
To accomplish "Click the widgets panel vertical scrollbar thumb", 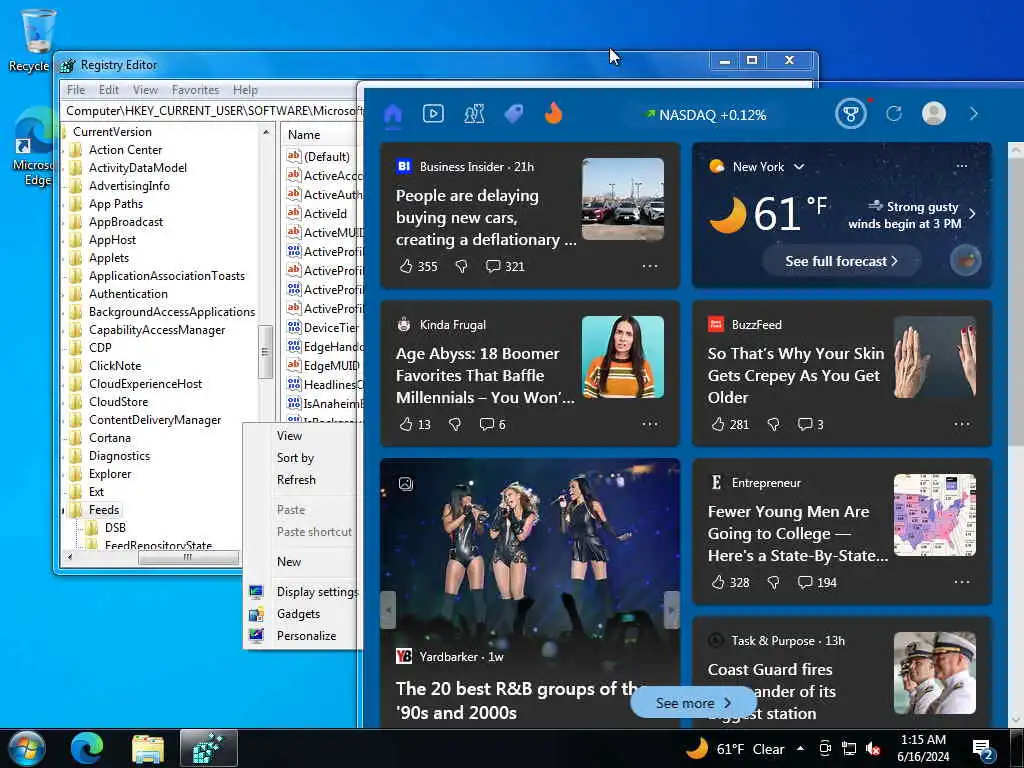I will pyautogui.click(x=1016, y=300).
